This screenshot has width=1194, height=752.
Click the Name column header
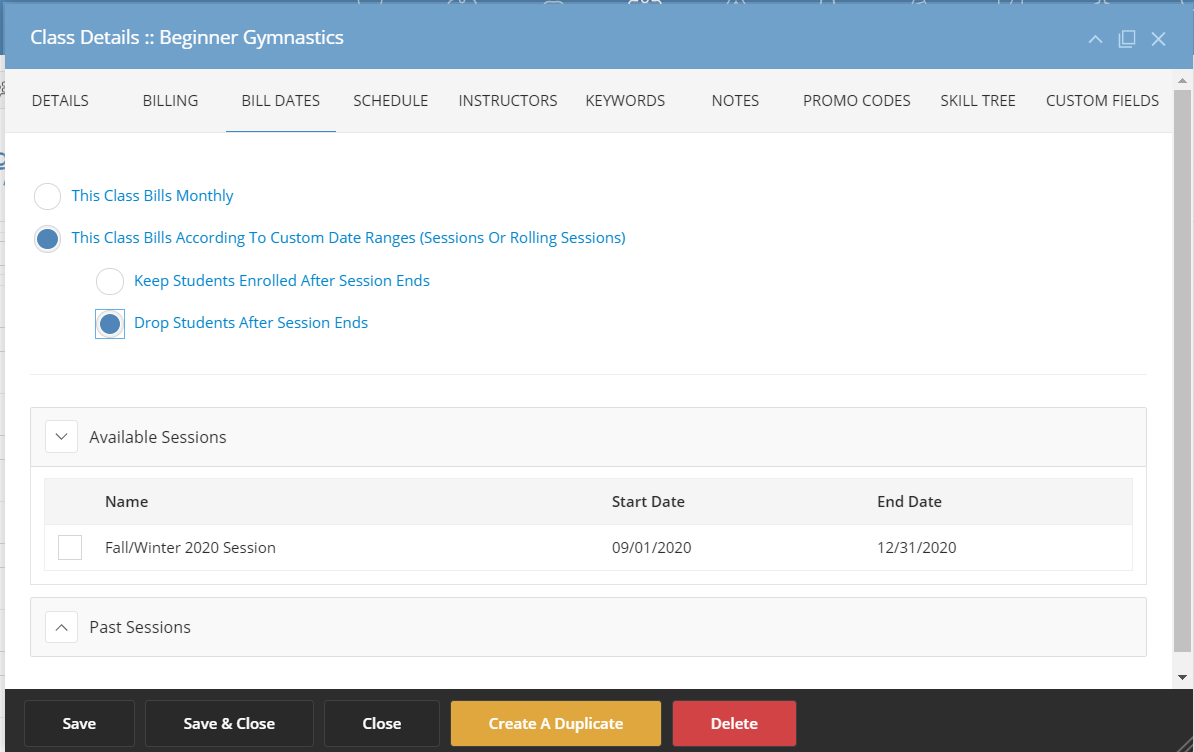pyautogui.click(x=126, y=502)
